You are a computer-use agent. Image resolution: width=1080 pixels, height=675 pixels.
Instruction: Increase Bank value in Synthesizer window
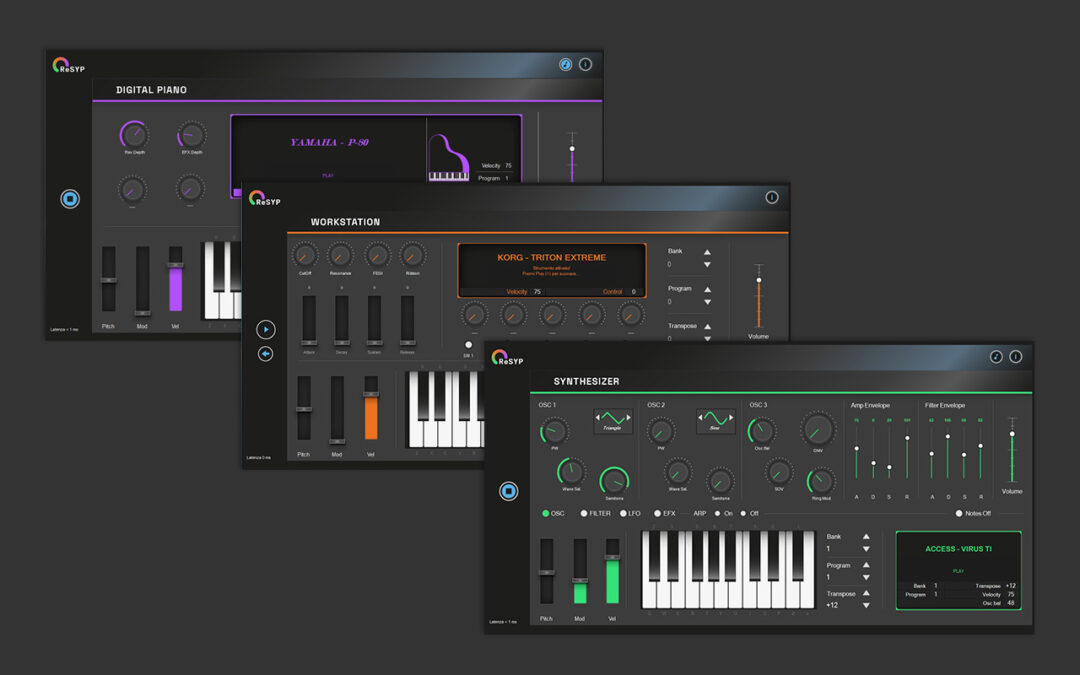(x=866, y=537)
